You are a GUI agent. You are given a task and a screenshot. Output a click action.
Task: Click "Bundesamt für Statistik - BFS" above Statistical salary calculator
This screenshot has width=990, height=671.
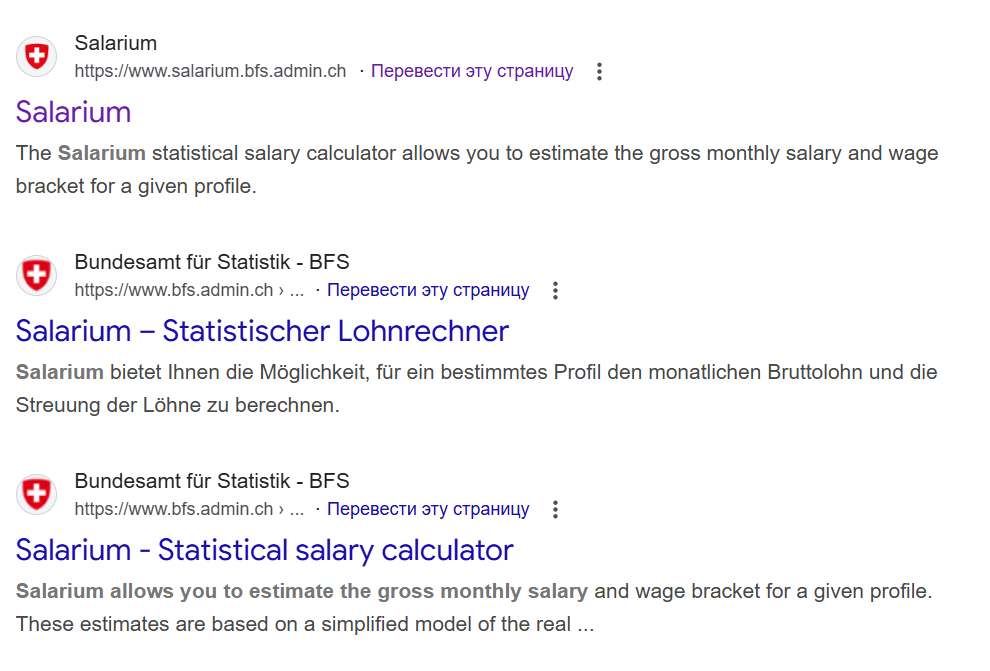[212, 481]
